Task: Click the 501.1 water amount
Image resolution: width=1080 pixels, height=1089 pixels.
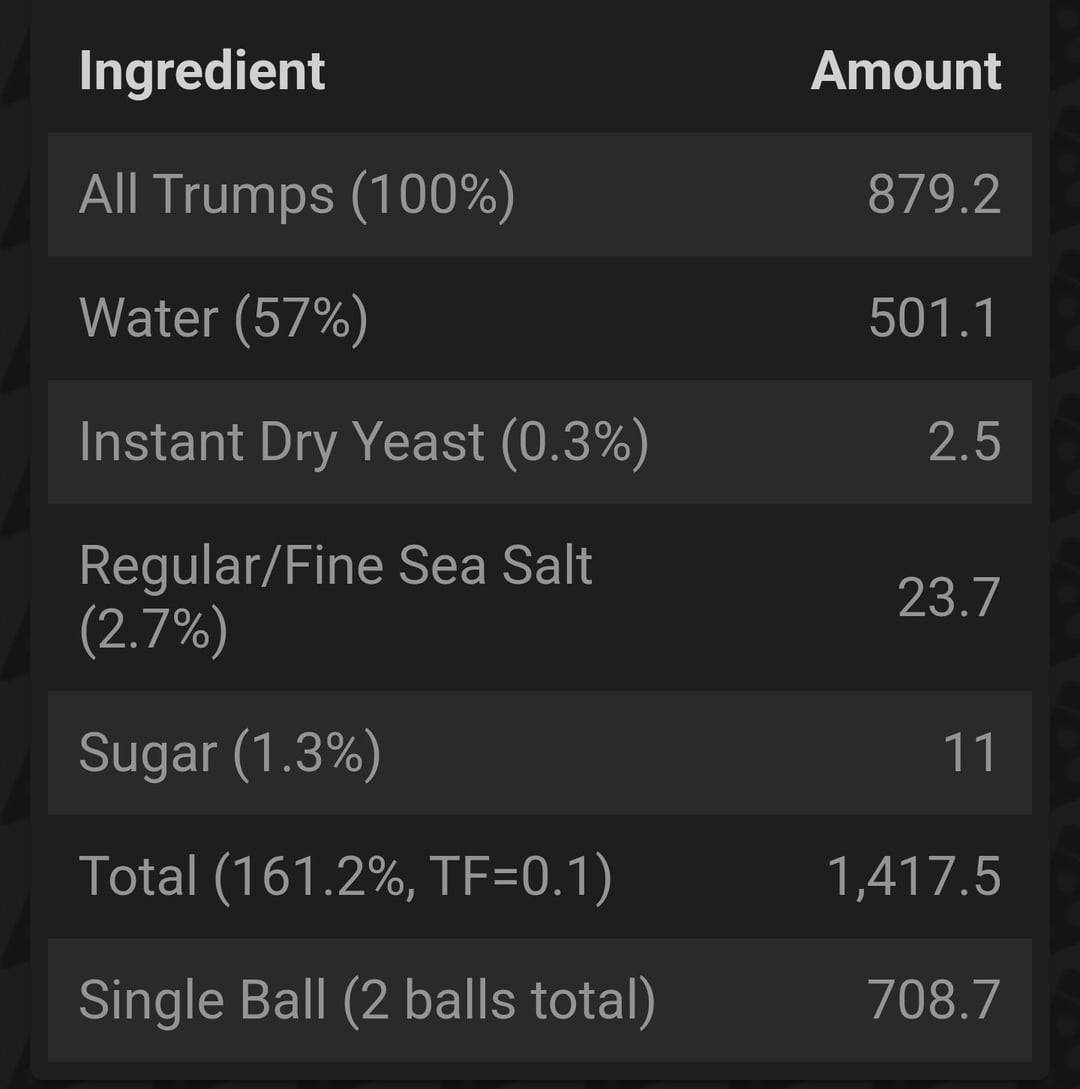Action: pyautogui.click(x=933, y=319)
